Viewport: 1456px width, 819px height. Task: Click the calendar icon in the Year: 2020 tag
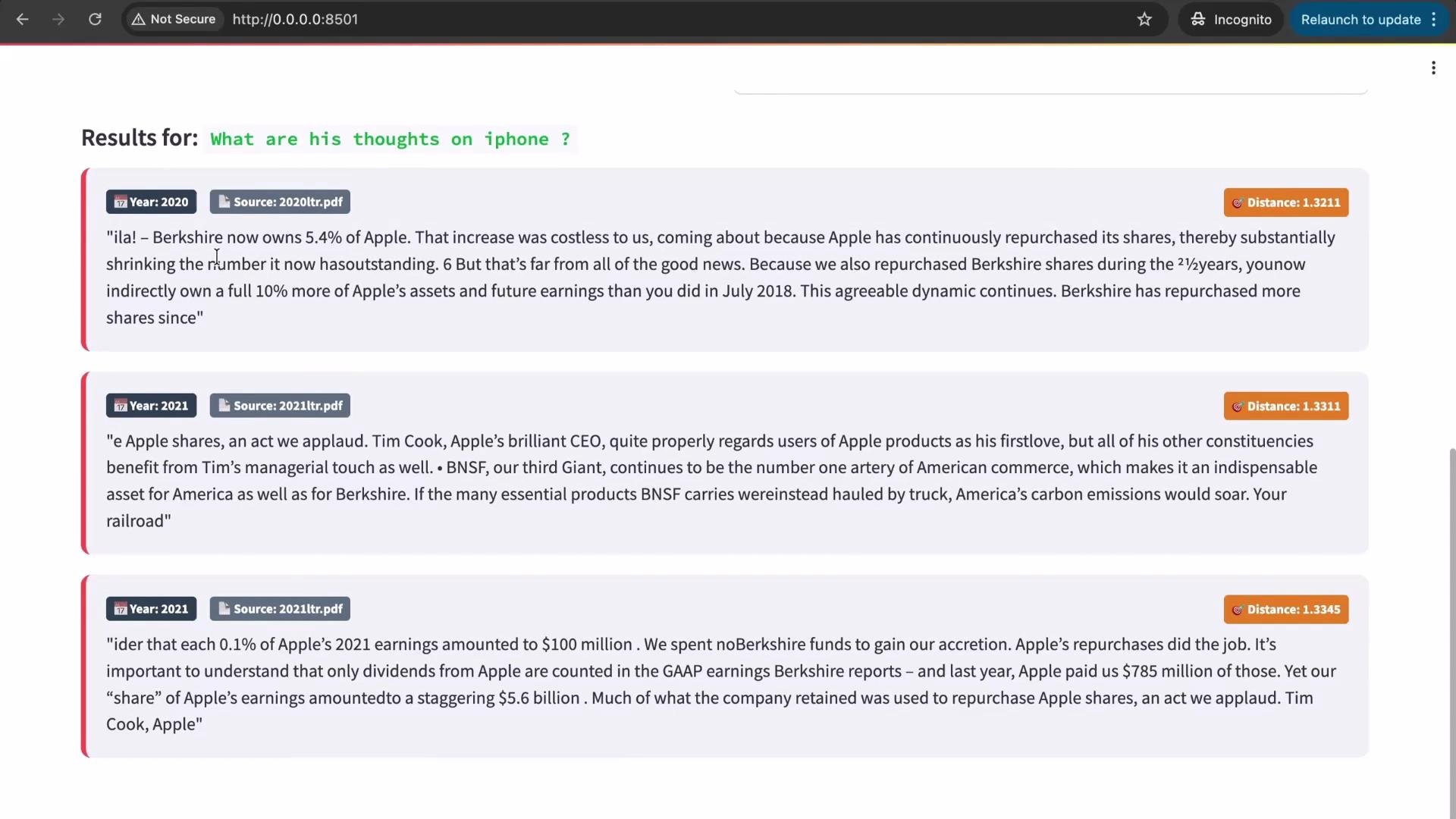(121, 202)
